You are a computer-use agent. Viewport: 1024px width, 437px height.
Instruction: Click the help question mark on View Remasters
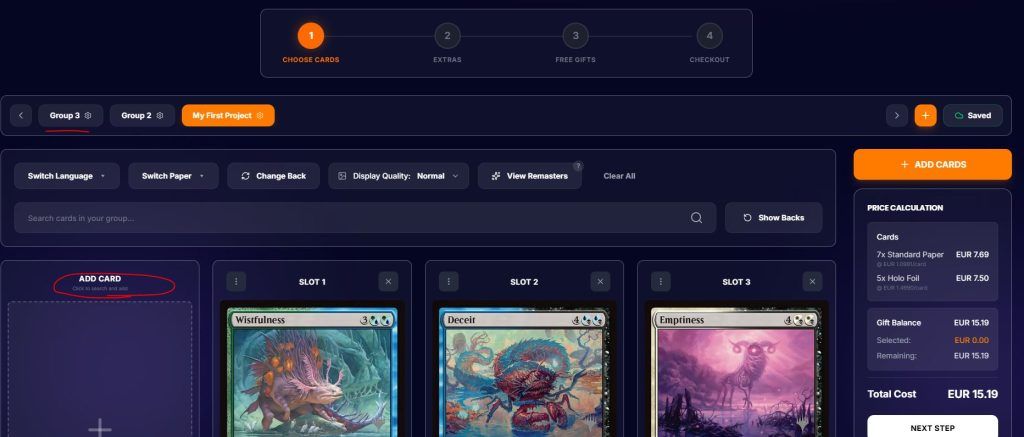click(x=578, y=166)
